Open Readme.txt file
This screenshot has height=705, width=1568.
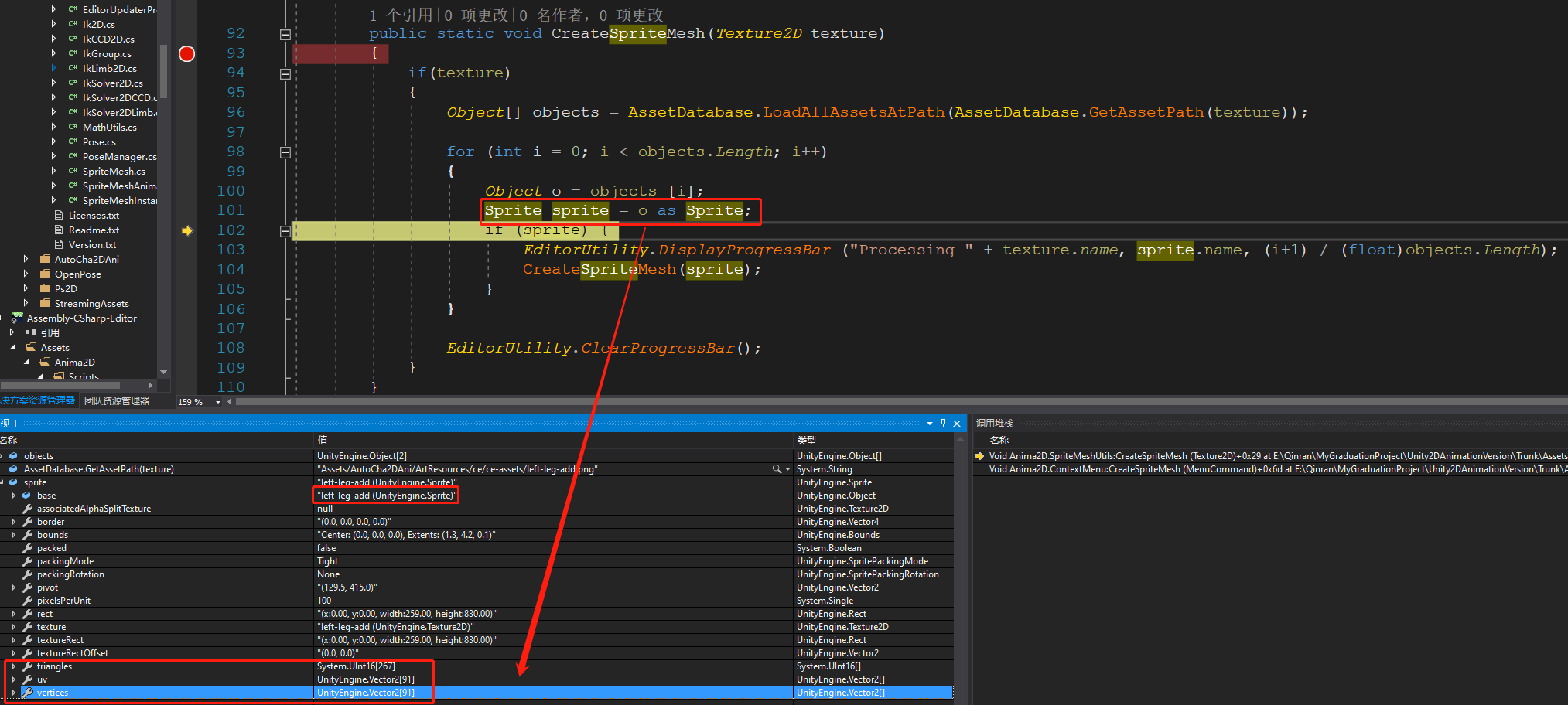94,230
